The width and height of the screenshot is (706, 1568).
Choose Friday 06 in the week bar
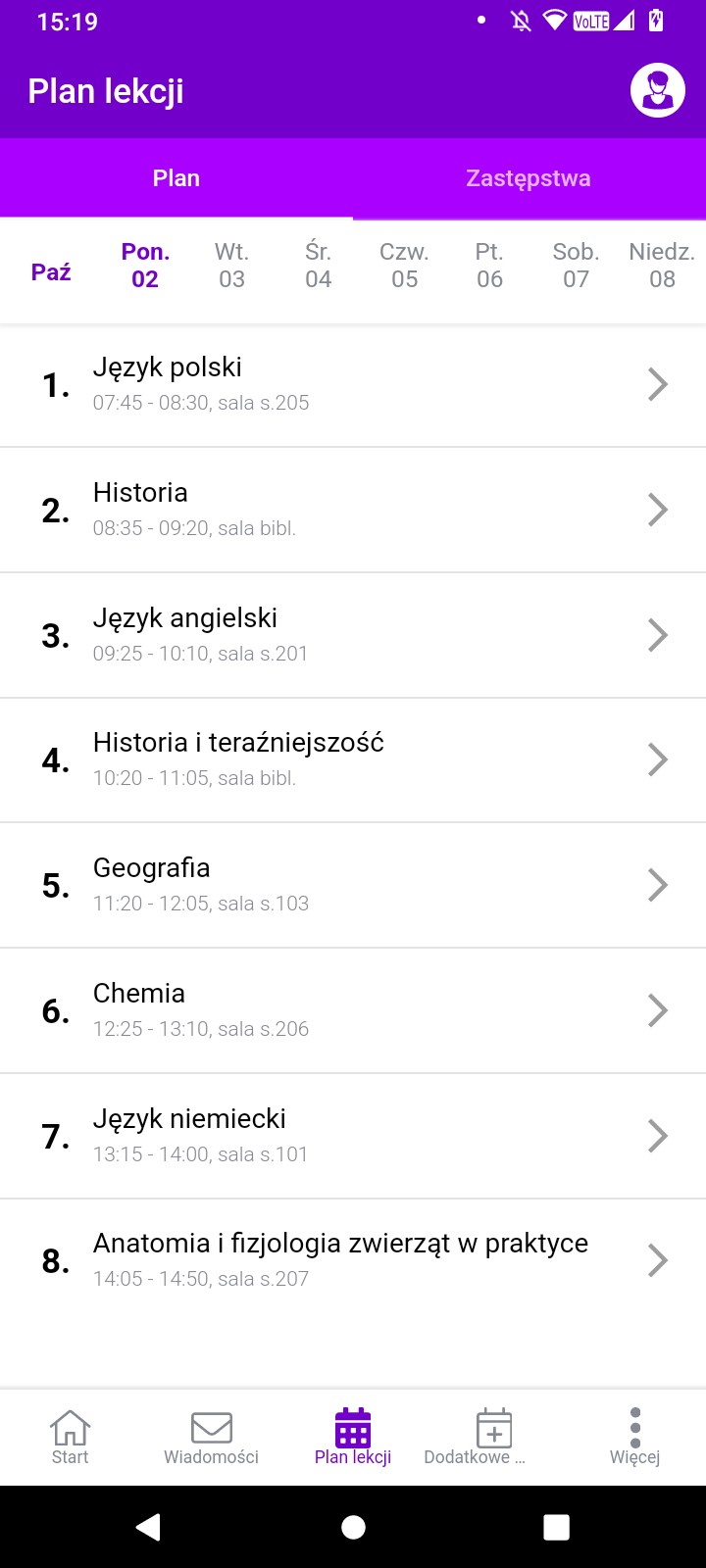pos(489,266)
